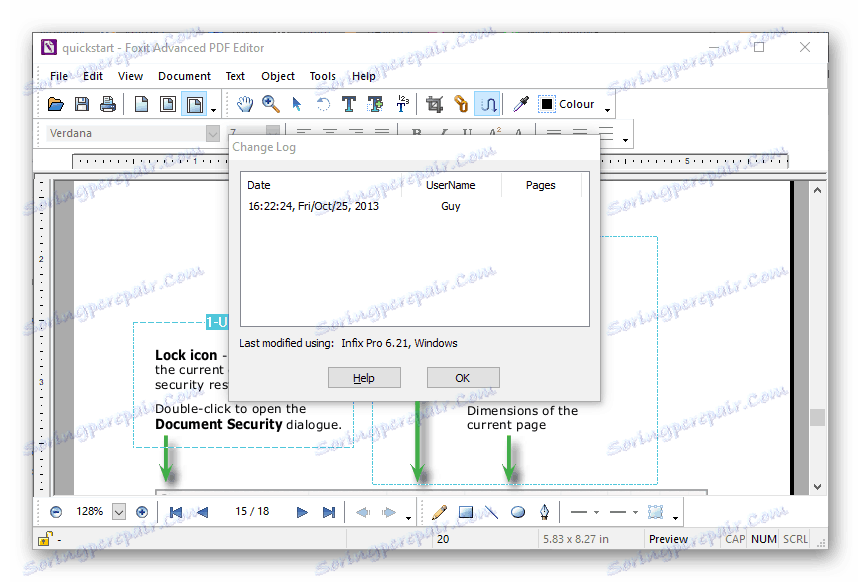The width and height of the screenshot is (861, 582).
Task: Open the drawing toolbar overflow arrow
Action: (675, 518)
